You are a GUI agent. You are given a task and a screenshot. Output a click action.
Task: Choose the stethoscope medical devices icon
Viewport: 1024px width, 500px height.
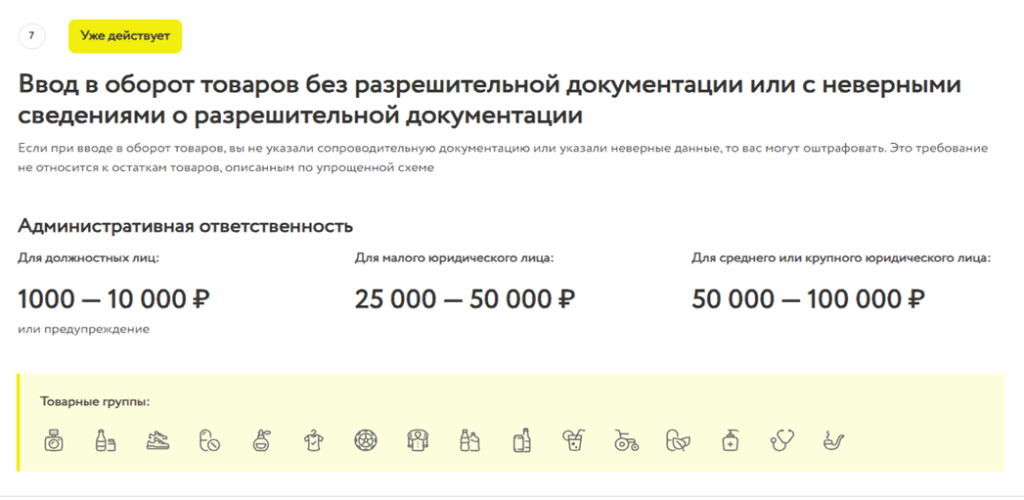781,440
